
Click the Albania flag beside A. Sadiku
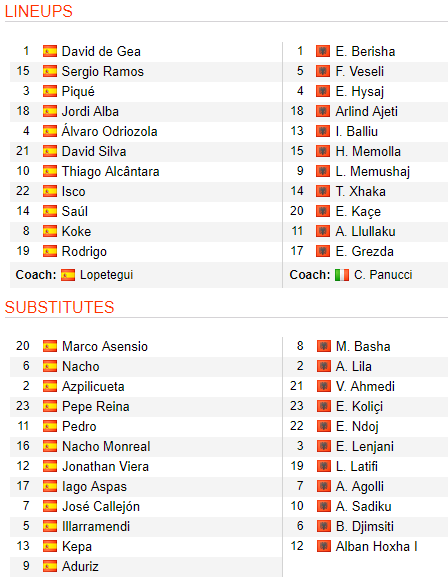coord(324,506)
